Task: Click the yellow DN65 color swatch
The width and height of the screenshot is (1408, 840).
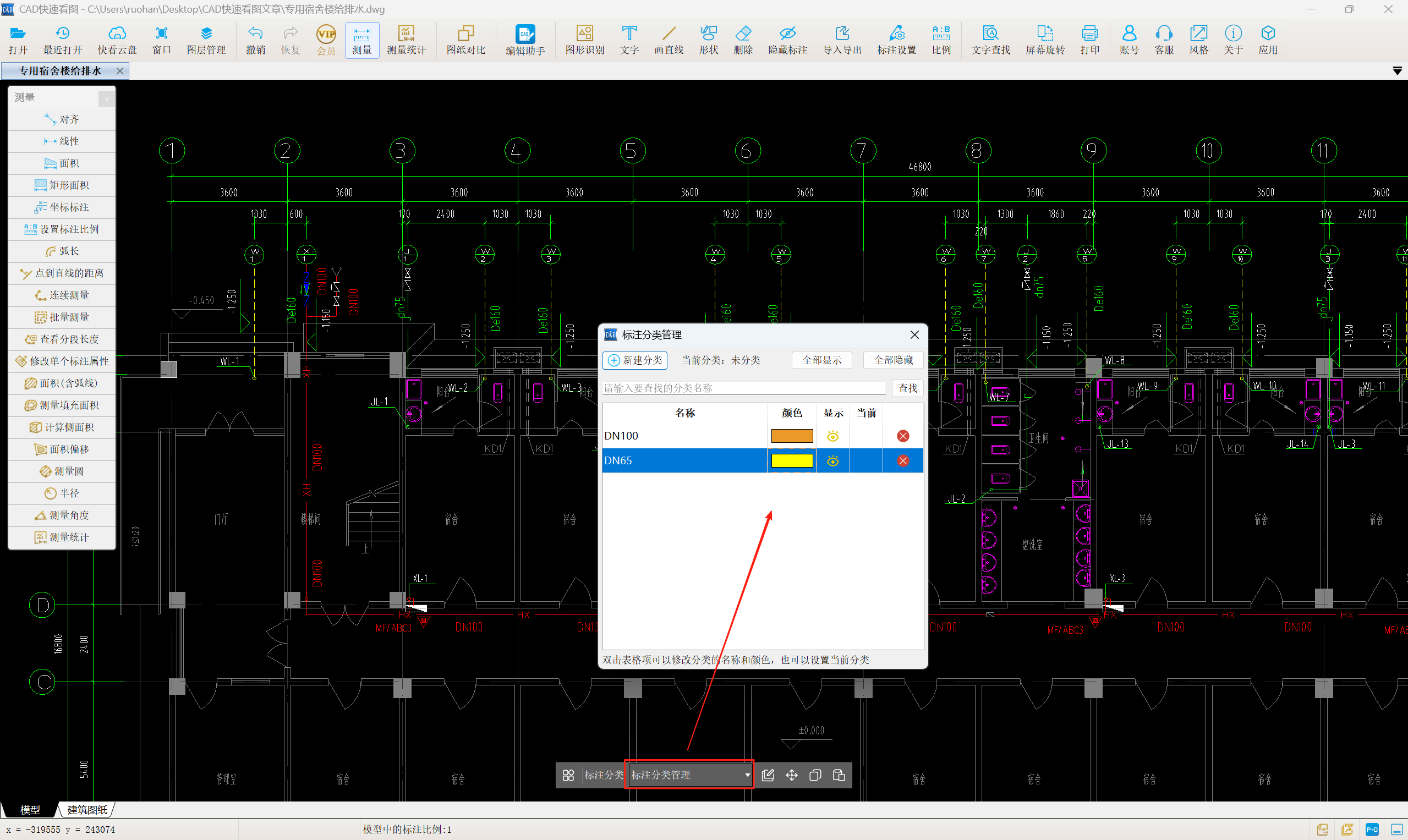Action: coord(791,461)
